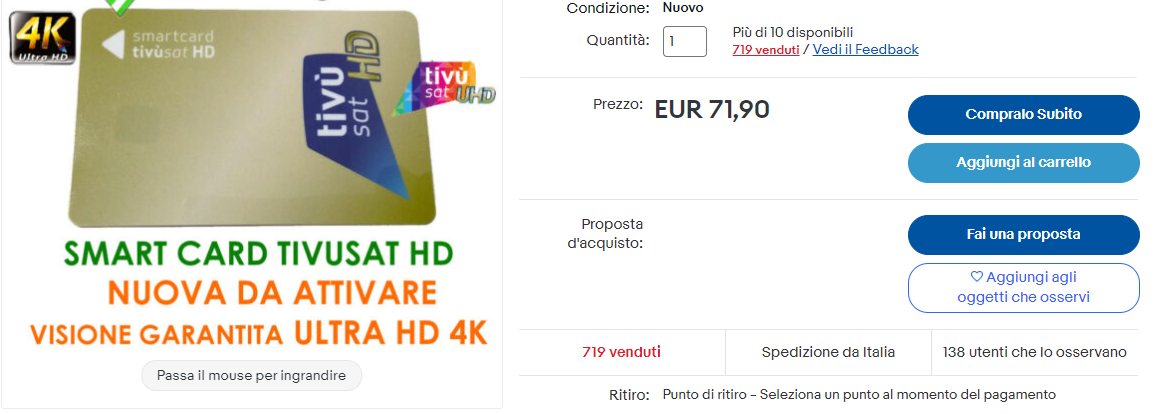Click the Fai una proposta button
Image resolution: width=1156 pixels, height=414 pixels.
coord(1023,235)
